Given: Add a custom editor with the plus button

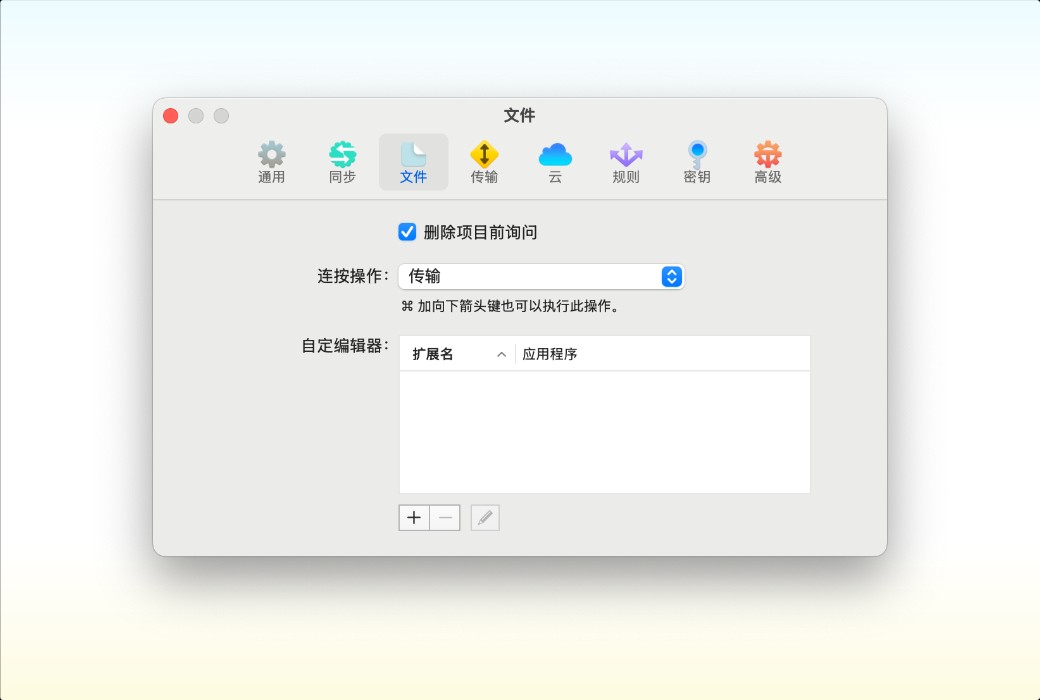Looking at the screenshot, I should [414, 517].
